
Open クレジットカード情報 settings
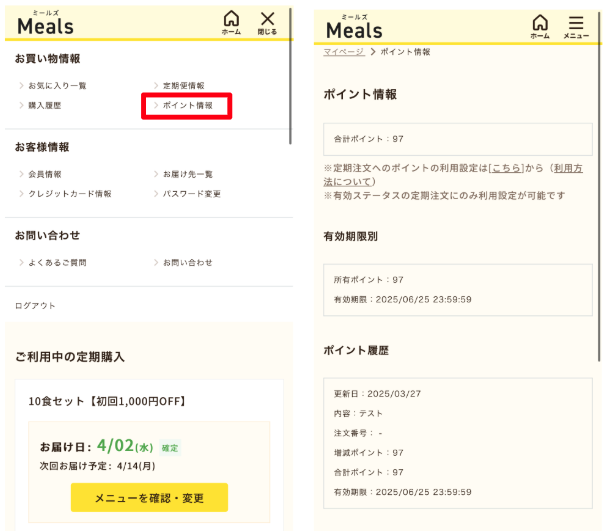click(69, 193)
